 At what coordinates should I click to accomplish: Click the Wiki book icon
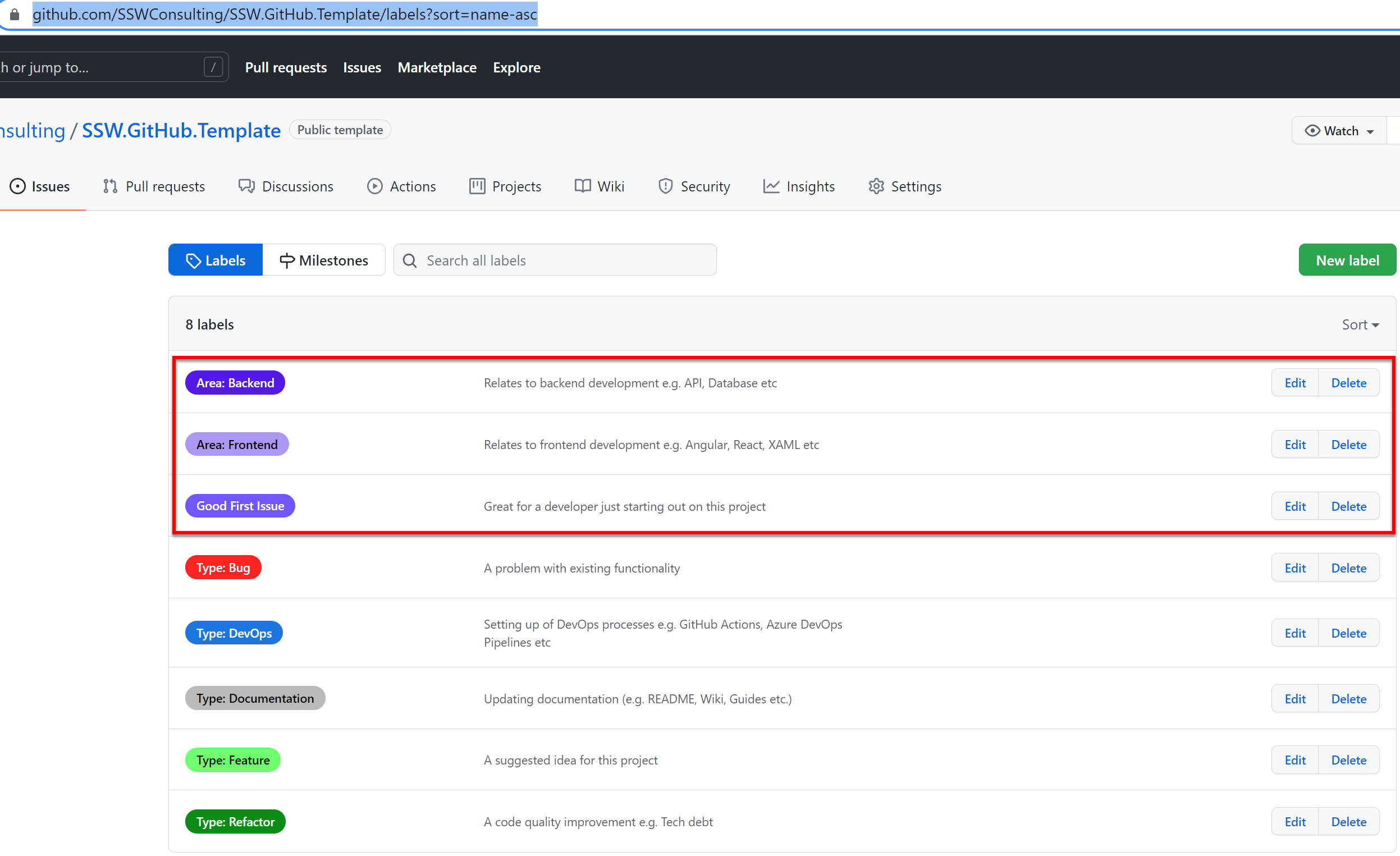point(582,186)
